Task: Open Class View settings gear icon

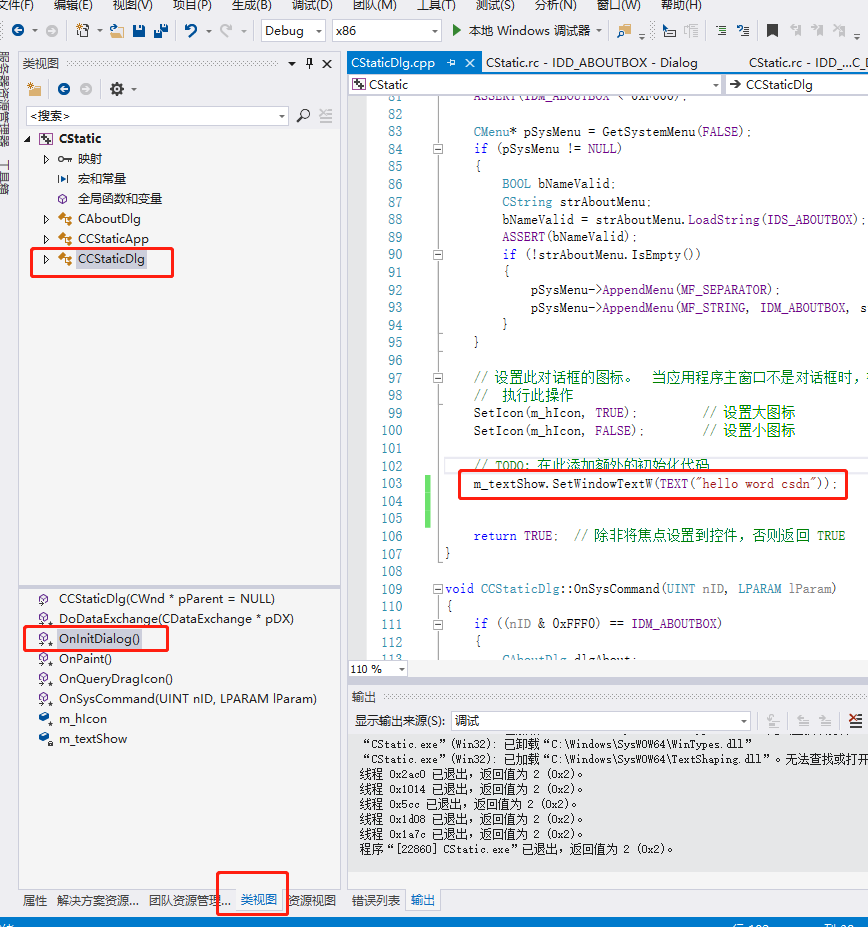Action: (x=117, y=89)
